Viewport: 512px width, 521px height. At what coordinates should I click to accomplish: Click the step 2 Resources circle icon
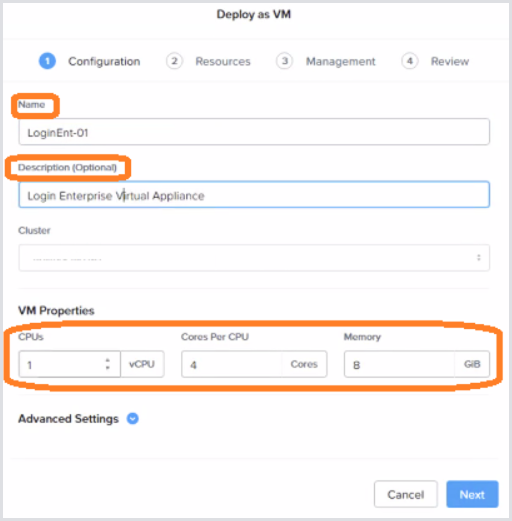(x=174, y=61)
